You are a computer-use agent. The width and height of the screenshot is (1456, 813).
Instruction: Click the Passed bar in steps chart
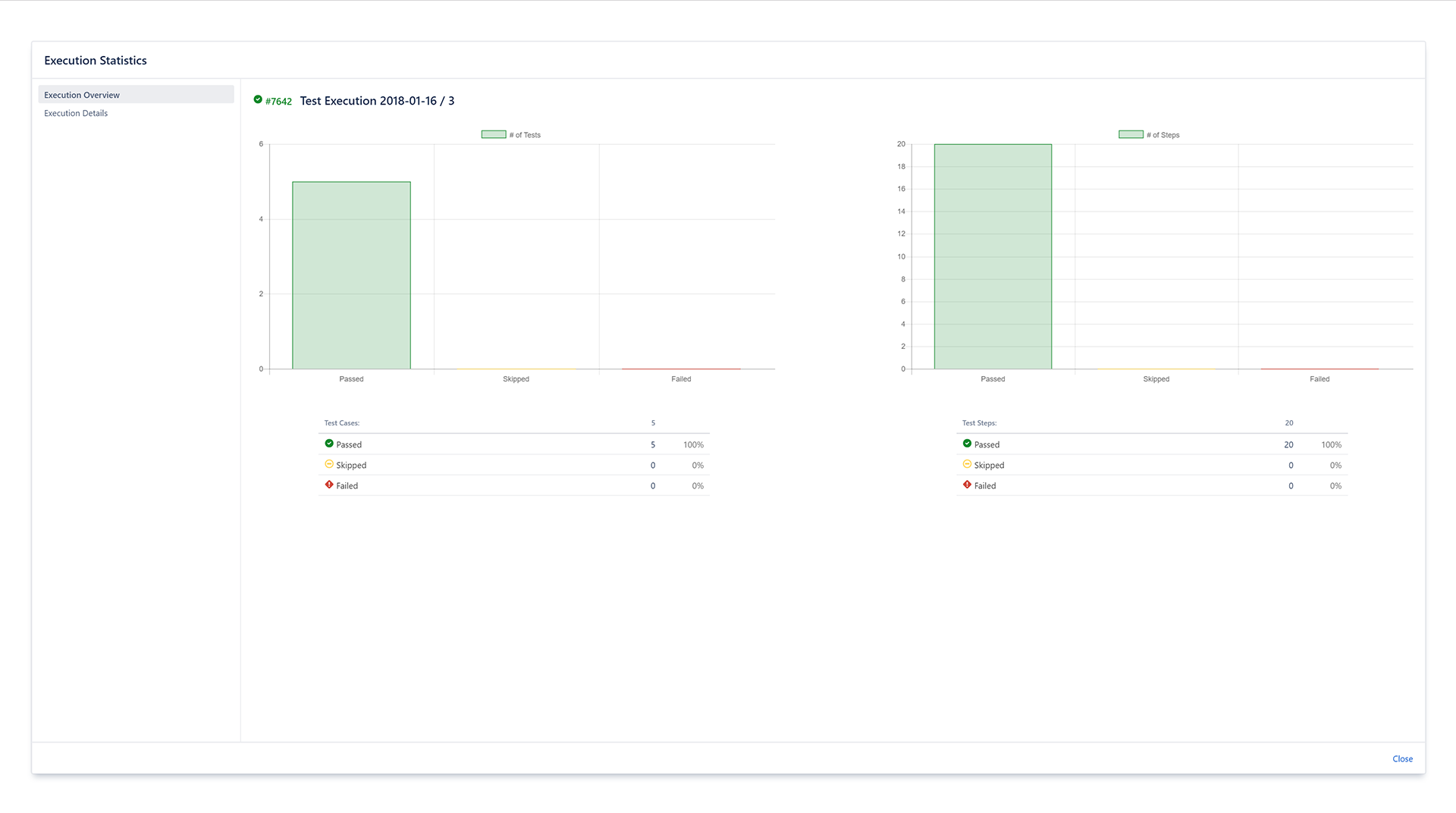[993, 256]
